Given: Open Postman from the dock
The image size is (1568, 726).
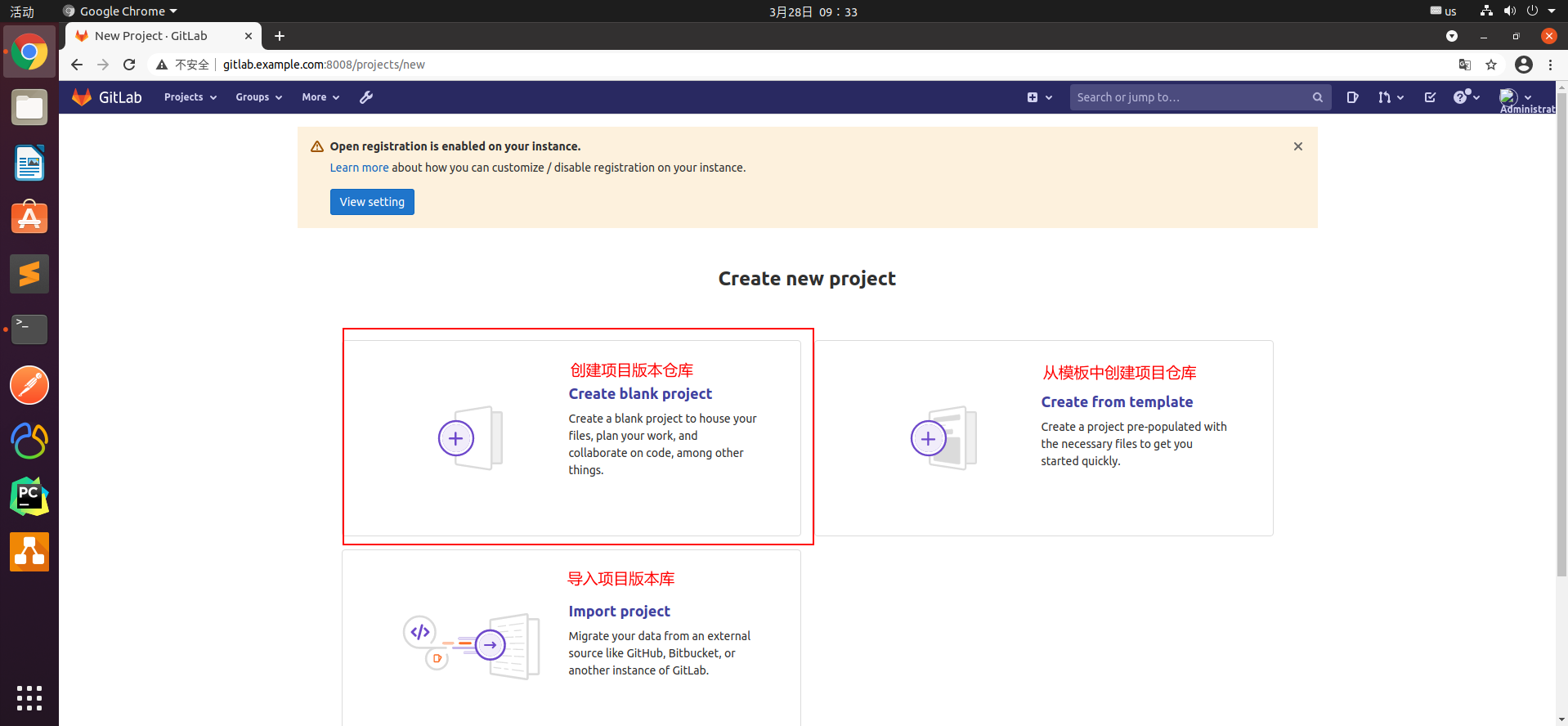Looking at the screenshot, I should (x=29, y=385).
